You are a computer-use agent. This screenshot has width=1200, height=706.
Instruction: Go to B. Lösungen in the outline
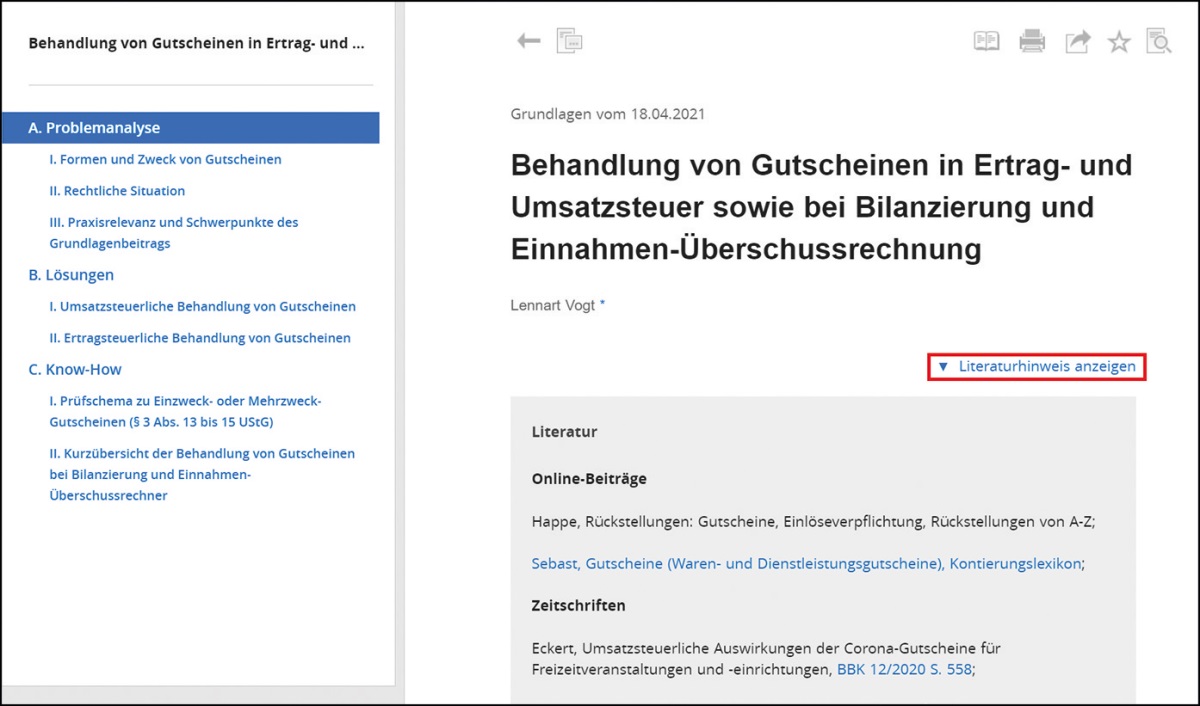(71, 275)
